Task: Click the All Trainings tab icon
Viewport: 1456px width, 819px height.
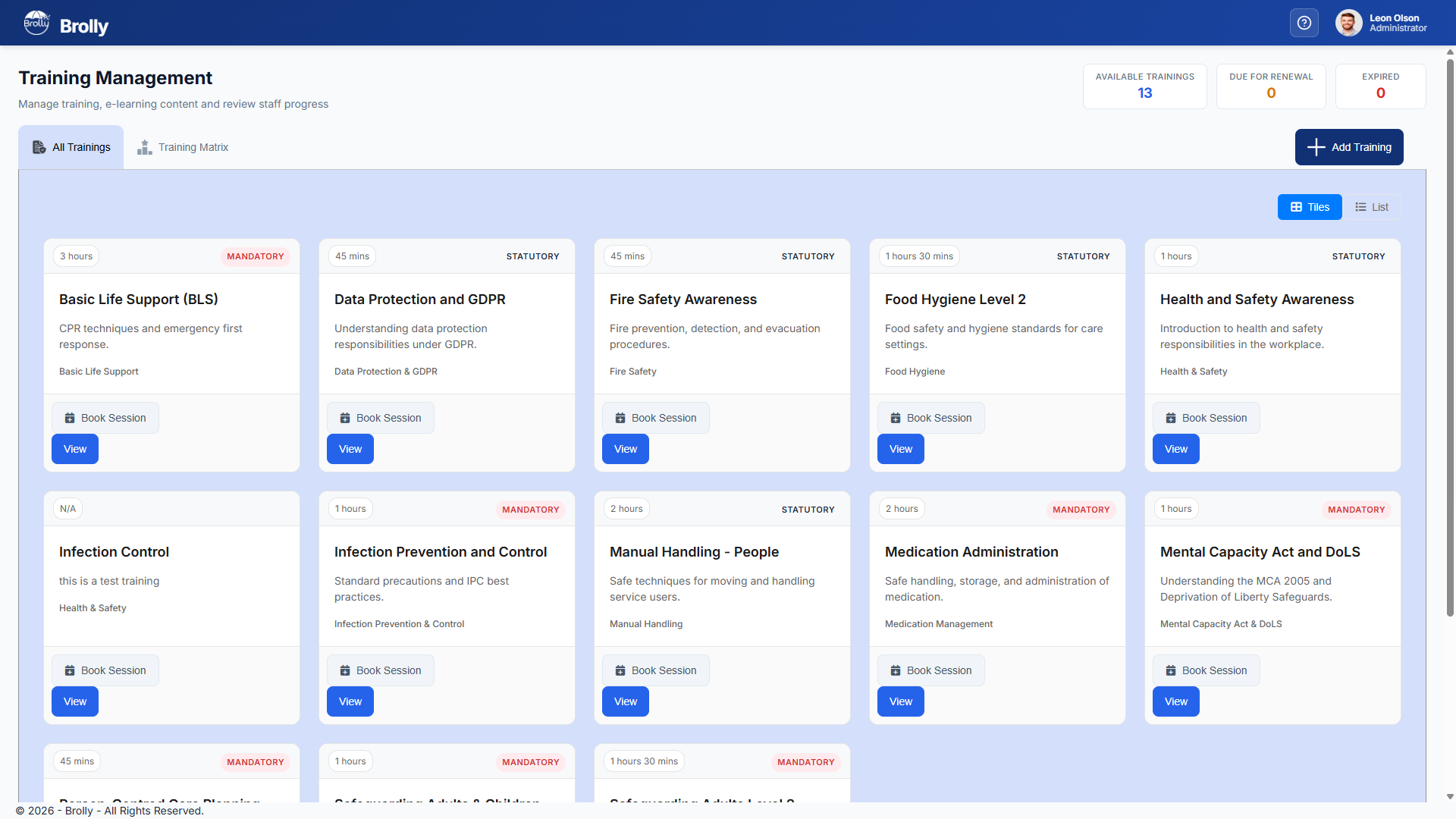Action: (x=39, y=147)
